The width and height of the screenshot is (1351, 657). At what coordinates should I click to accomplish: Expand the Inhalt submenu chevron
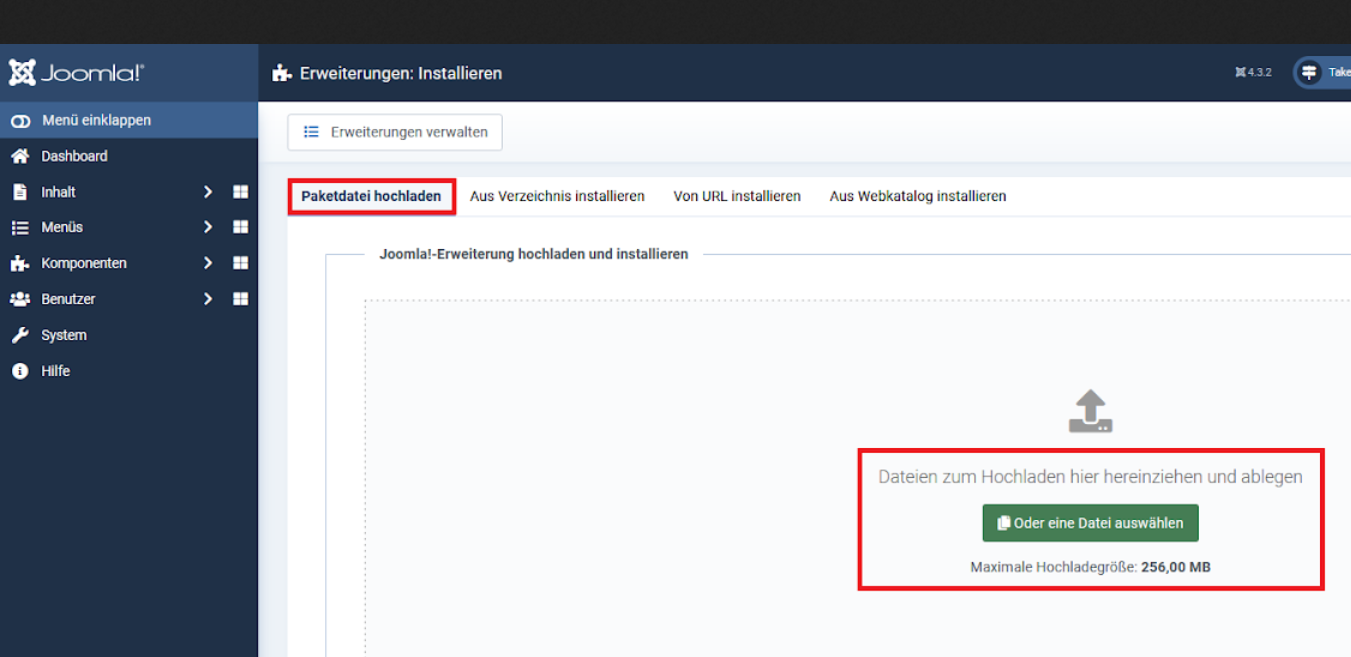(x=208, y=191)
